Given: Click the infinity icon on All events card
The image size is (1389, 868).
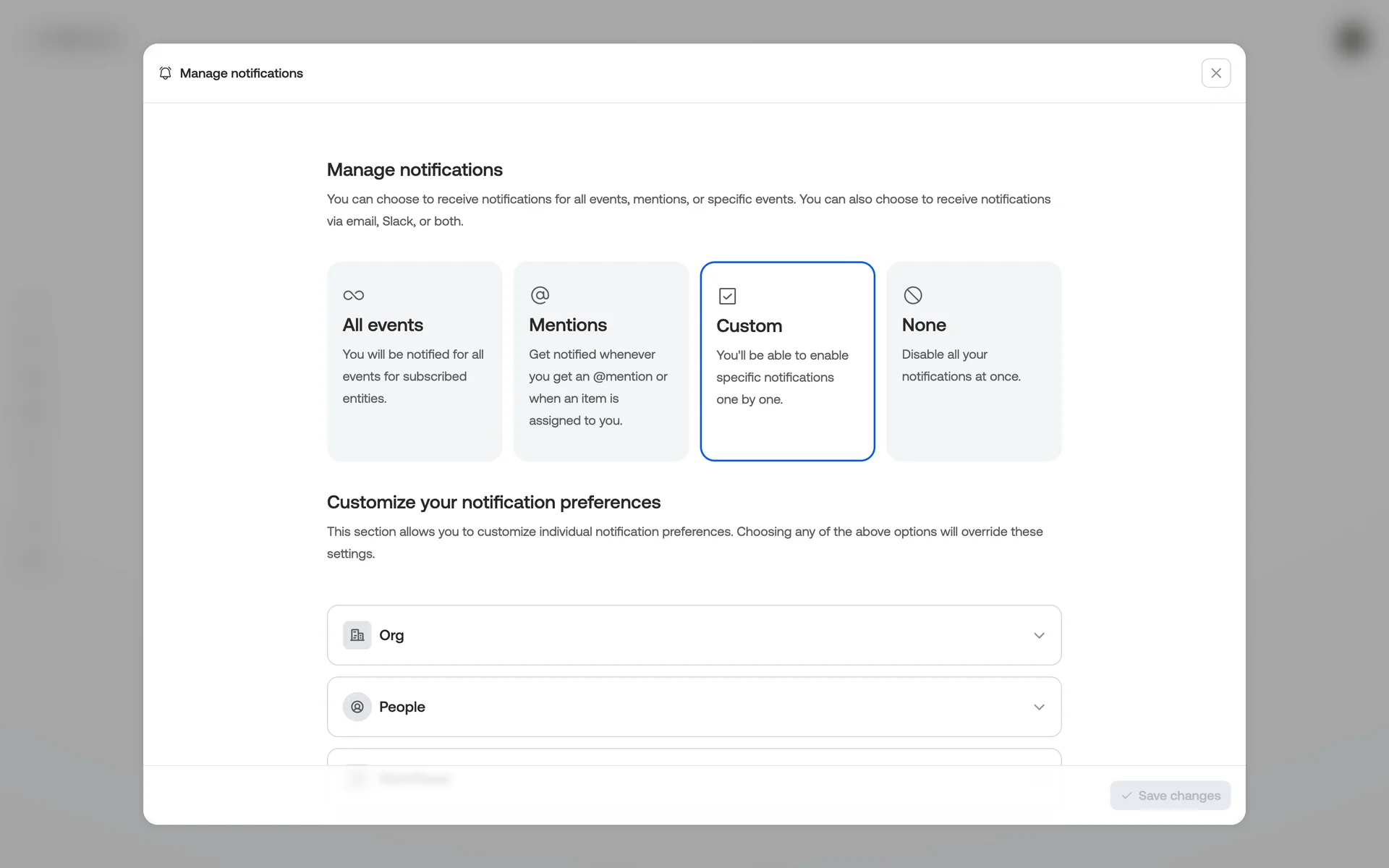Looking at the screenshot, I should click(353, 295).
